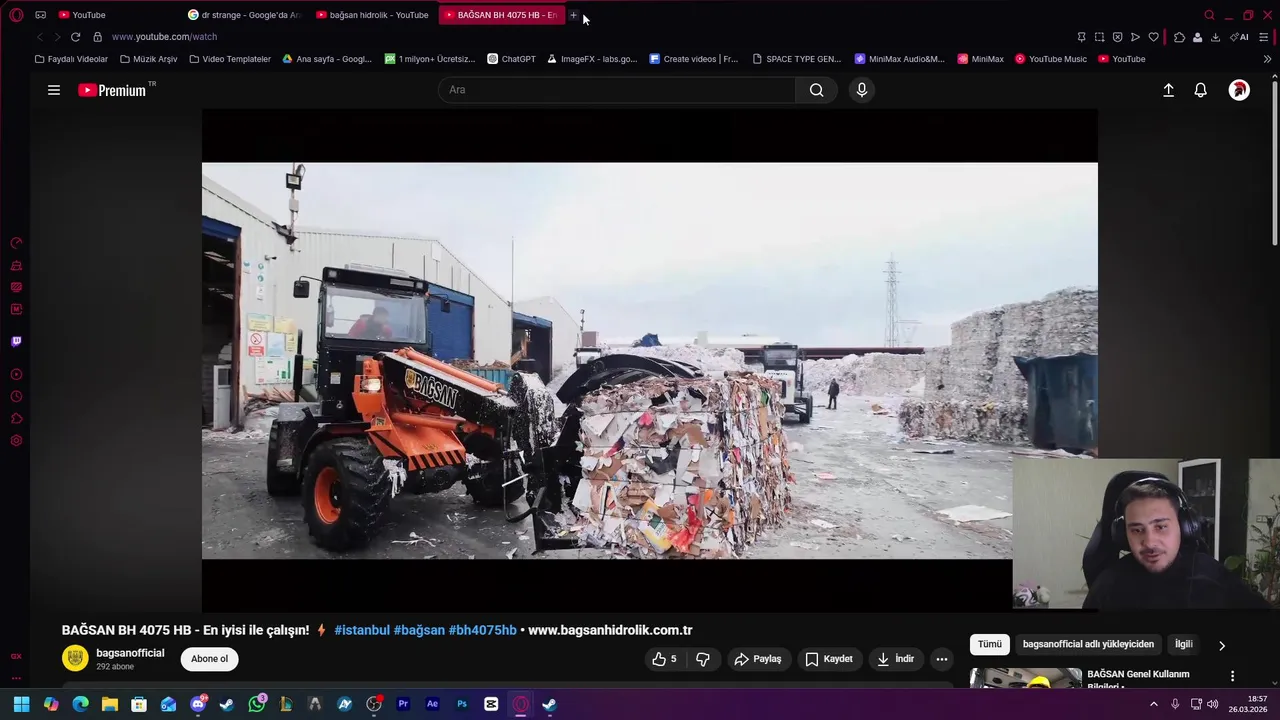
Task: Launch Photoshop from taskbar
Action: coord(462,704)
